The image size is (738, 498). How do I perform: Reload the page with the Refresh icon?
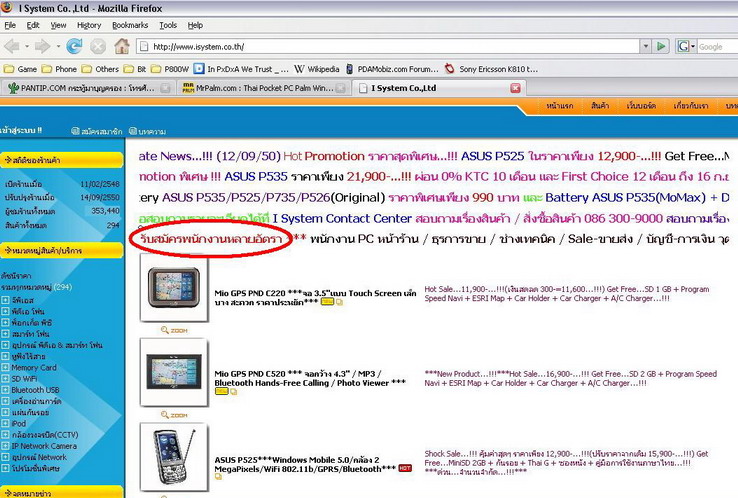click(x=74, y=46)
